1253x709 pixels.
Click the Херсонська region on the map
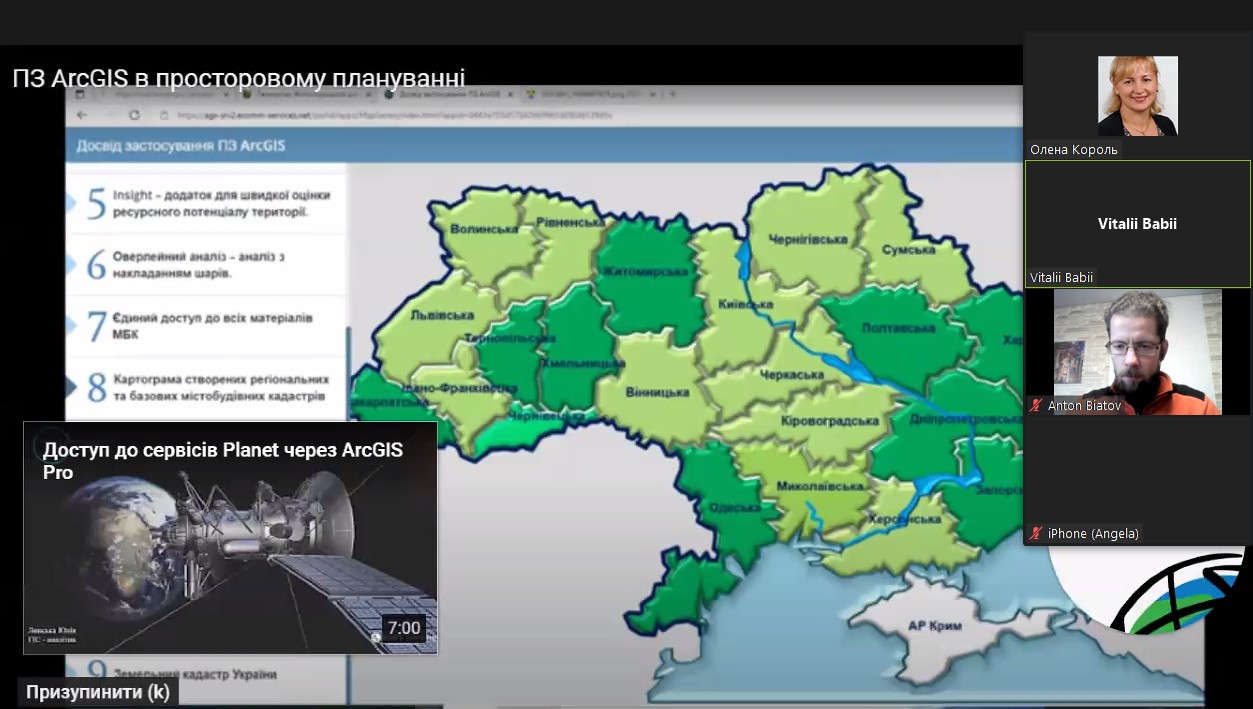(904, 519)
